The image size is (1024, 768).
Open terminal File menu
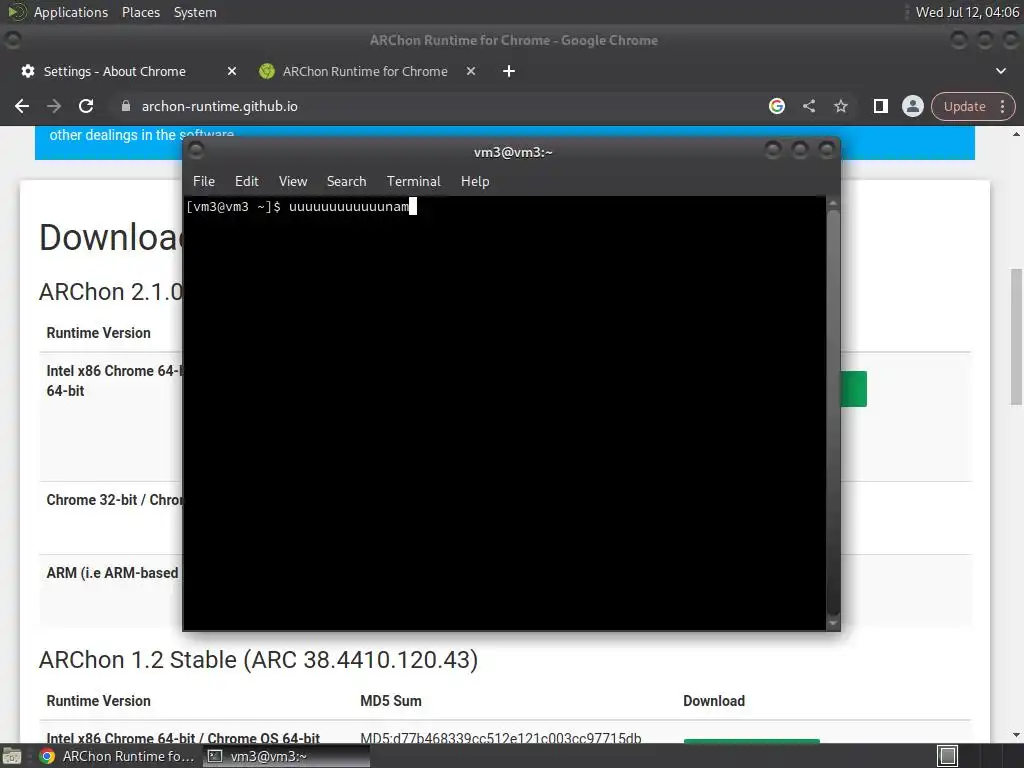(204, 182)
